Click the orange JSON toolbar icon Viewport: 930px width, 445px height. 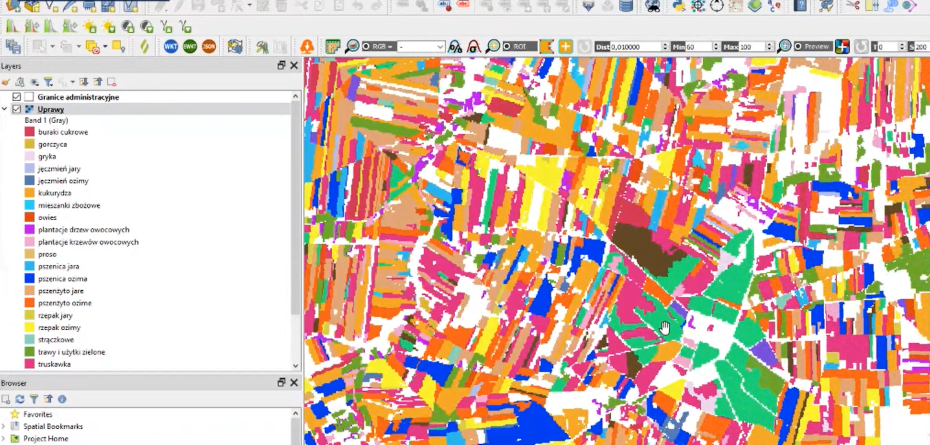pyautogui.click(x=209, y=47)
